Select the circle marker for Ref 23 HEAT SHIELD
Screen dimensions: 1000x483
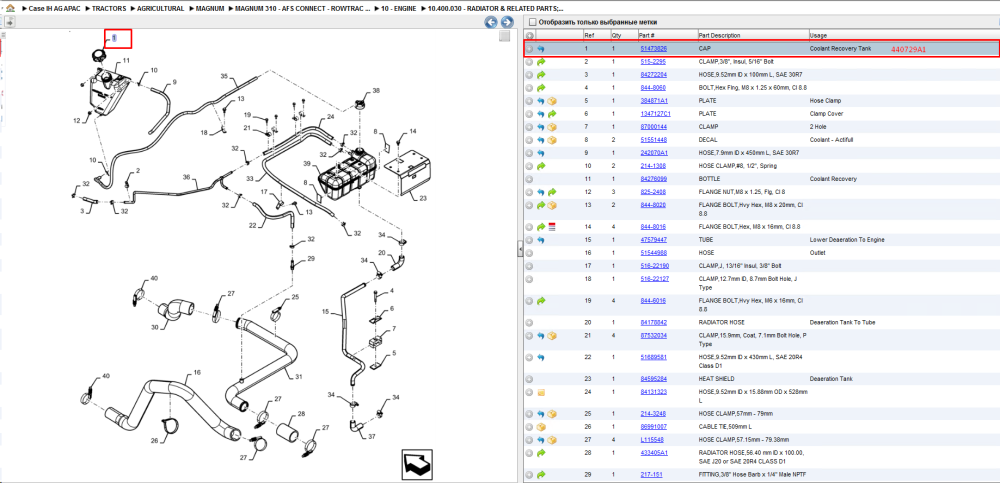(x=529, y=379)
